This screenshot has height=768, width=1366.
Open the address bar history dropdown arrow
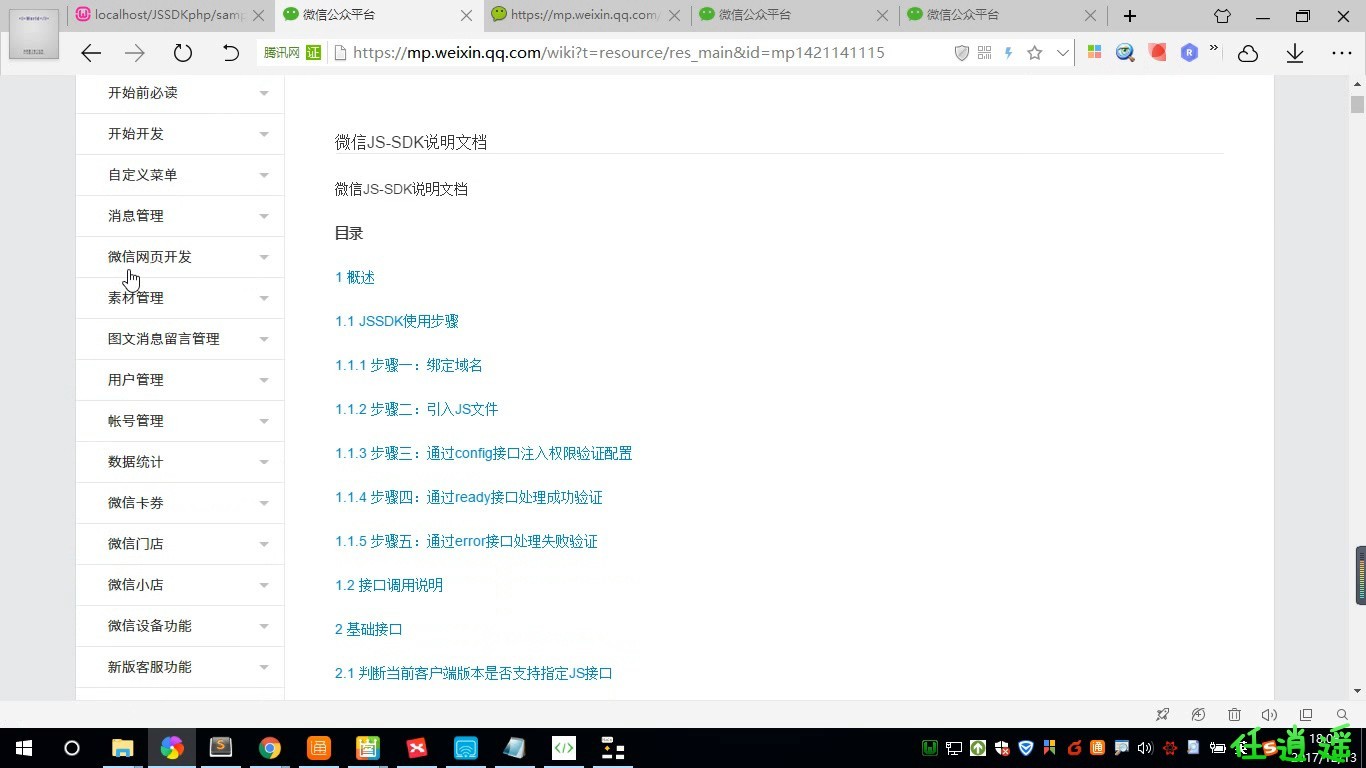(1062, 53)
